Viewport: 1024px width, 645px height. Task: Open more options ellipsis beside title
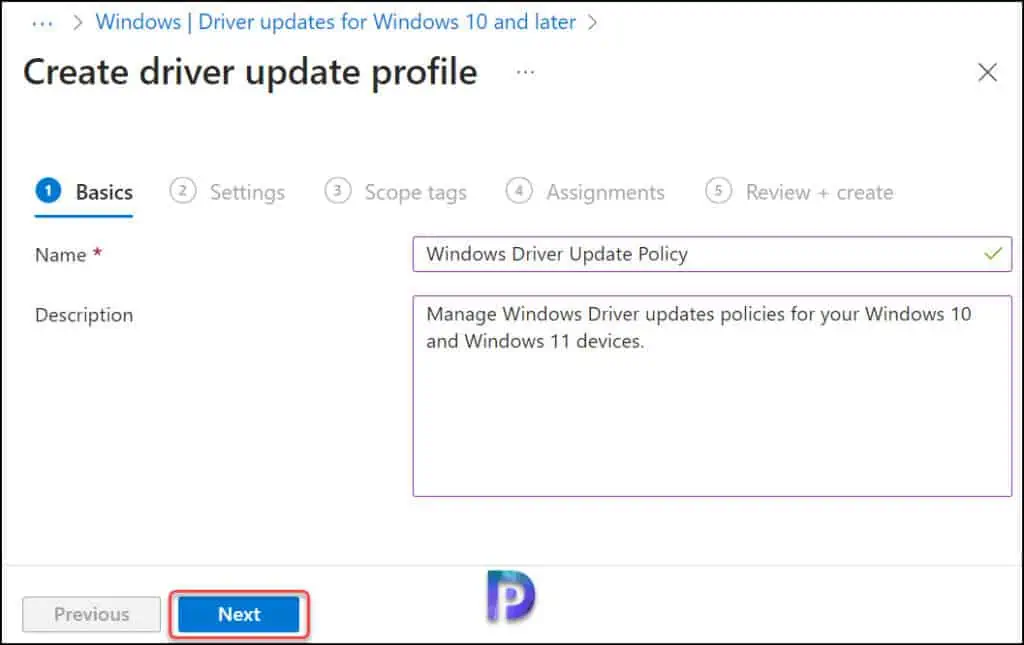pyautogui.click(x=525, y=72)
